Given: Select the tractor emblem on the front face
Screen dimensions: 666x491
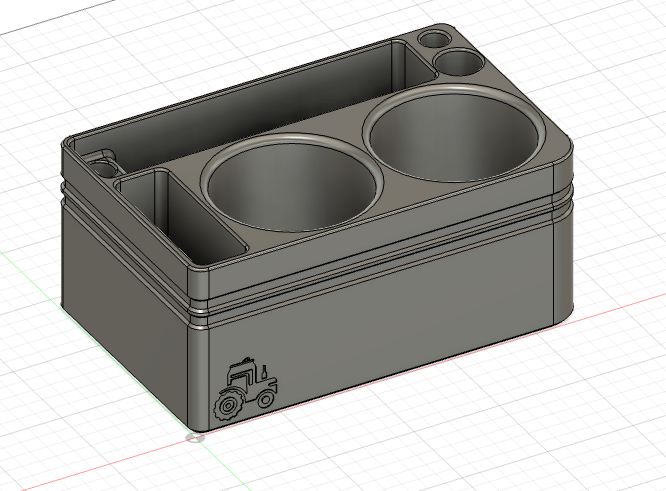Looking at the screenshot, I should click(245, 387).
